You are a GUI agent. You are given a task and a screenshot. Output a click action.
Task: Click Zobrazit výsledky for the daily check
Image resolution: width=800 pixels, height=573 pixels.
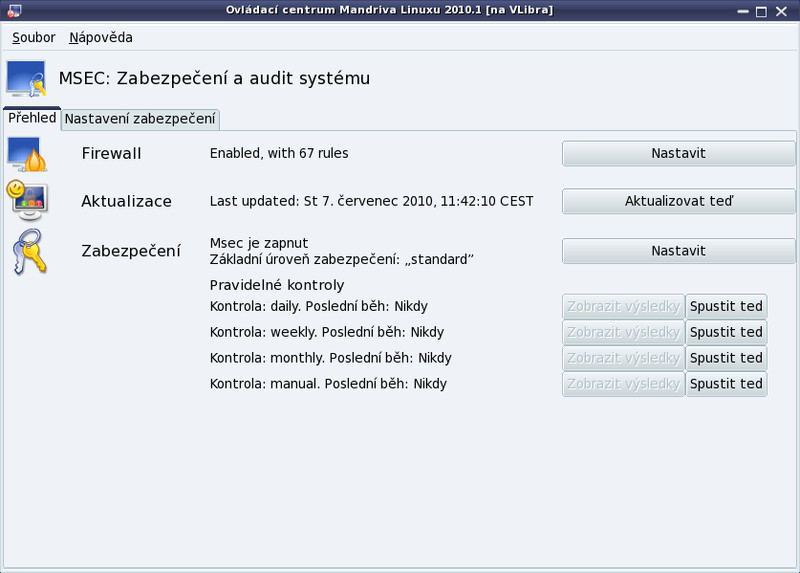point(623,307)
